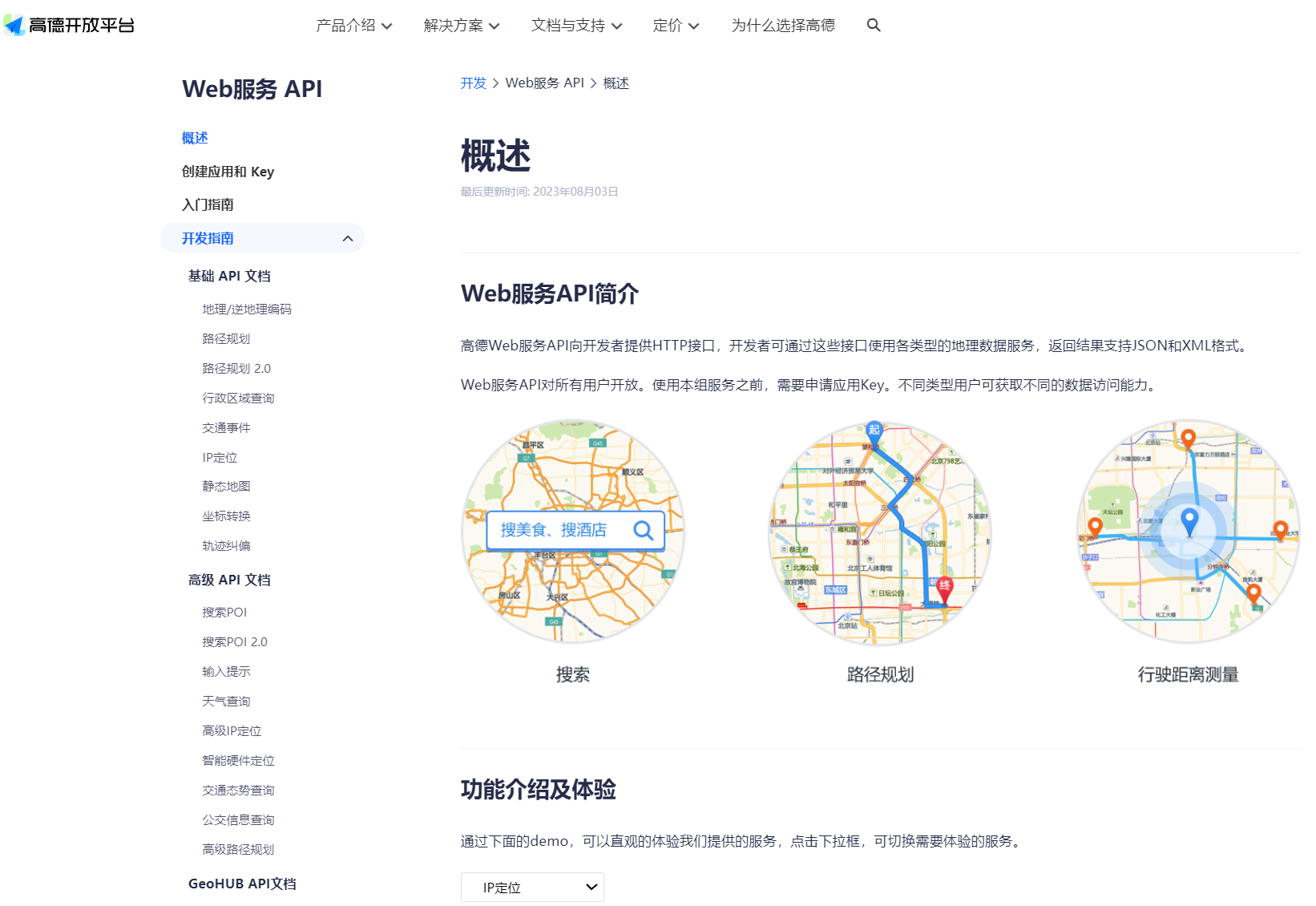Open 入门指南 sidebar item
The width and height of the screenshot is (1316, 906).
point(208,204)
